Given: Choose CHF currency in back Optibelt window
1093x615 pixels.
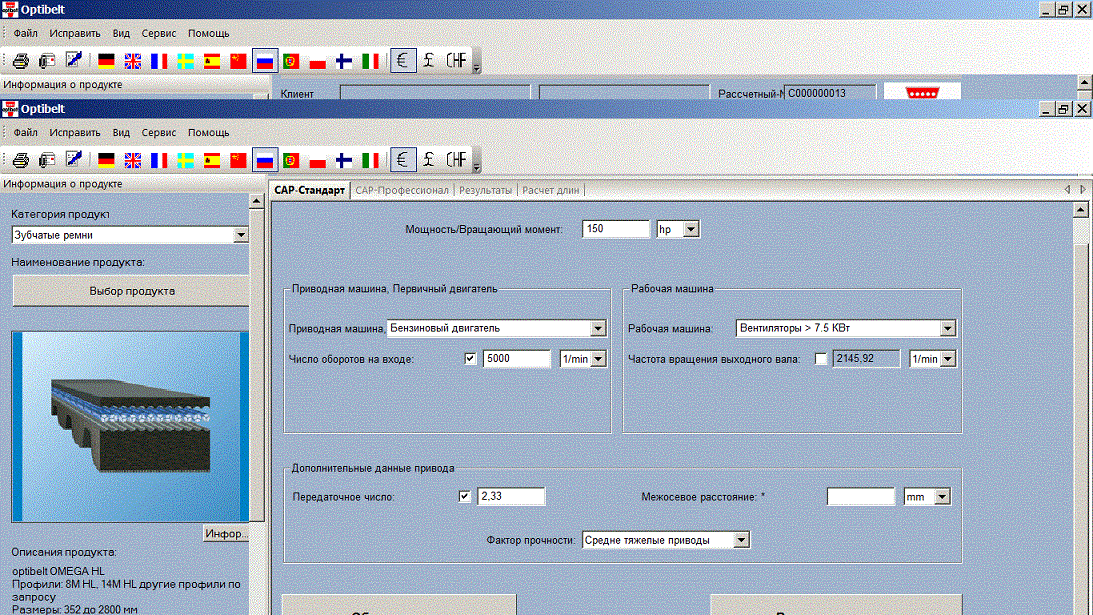Looking at the screenshot, I should point(456,61).
